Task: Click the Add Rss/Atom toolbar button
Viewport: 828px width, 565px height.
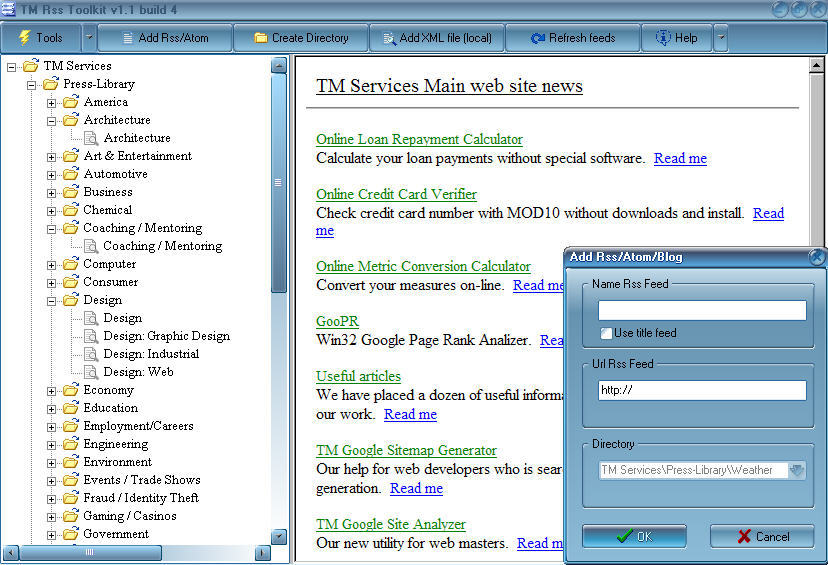Action: tap(165, 38)
